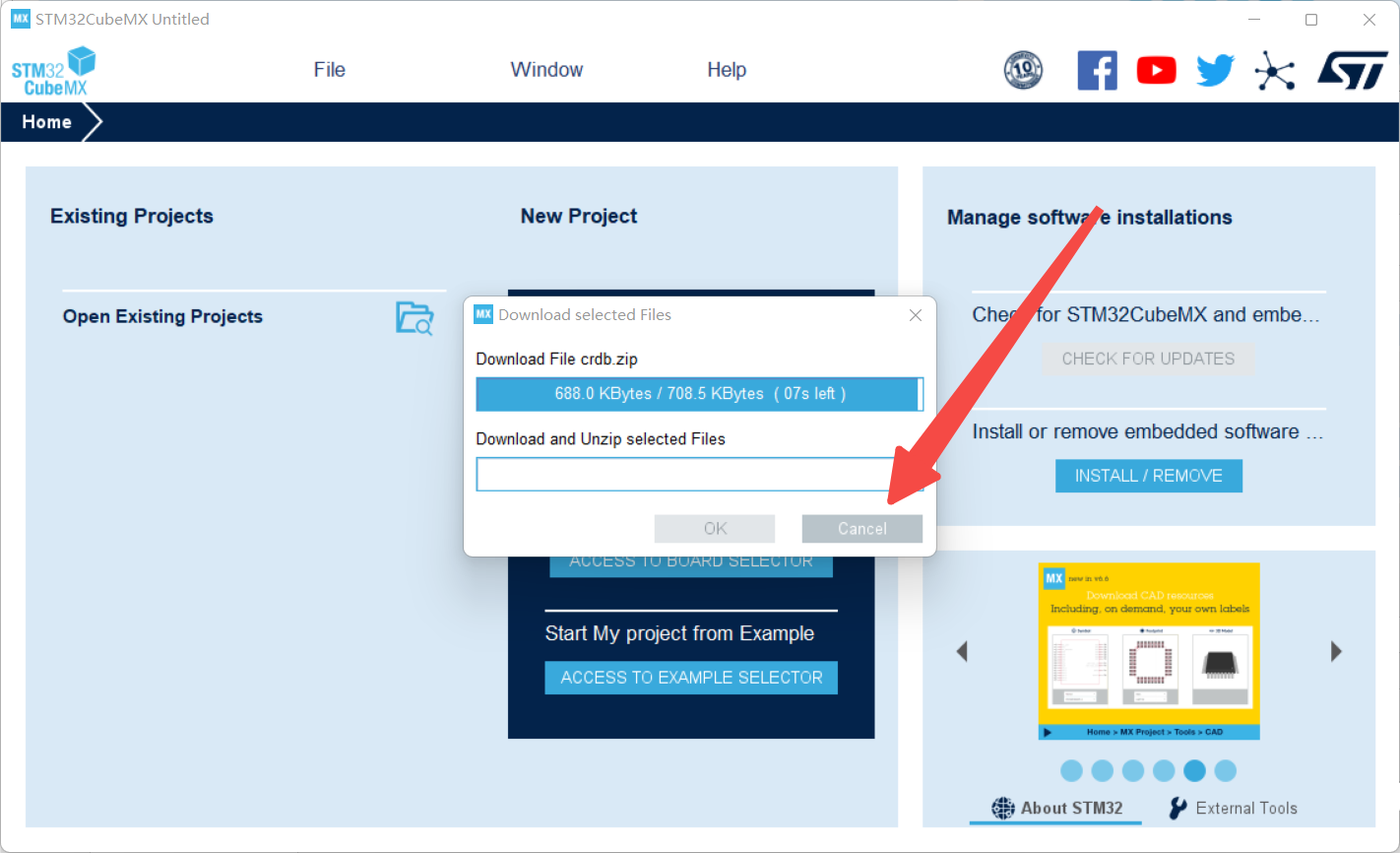Click the STM32CubeMX cube logo
The height and width of the screenshot is (853, 1400).
54,71
